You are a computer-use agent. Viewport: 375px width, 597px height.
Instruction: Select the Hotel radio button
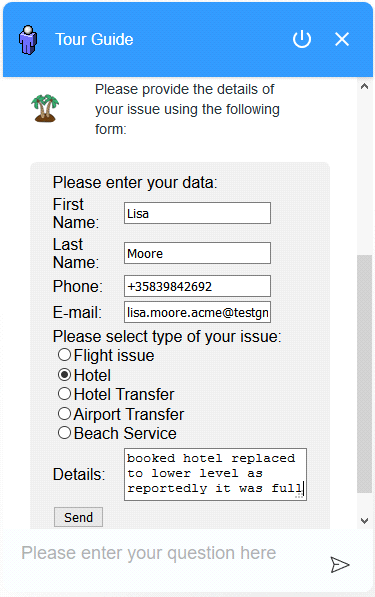(64, 375)
